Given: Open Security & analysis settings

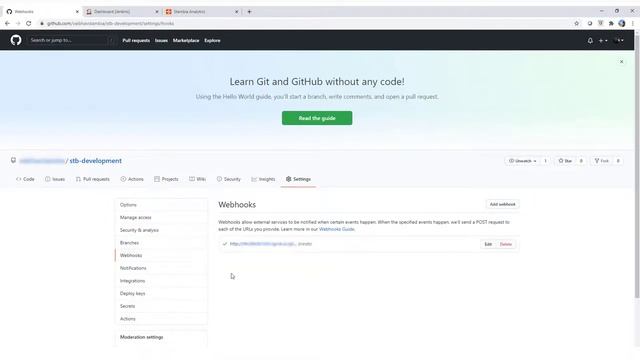Looking at the screenshot, I should click(161, 230).
